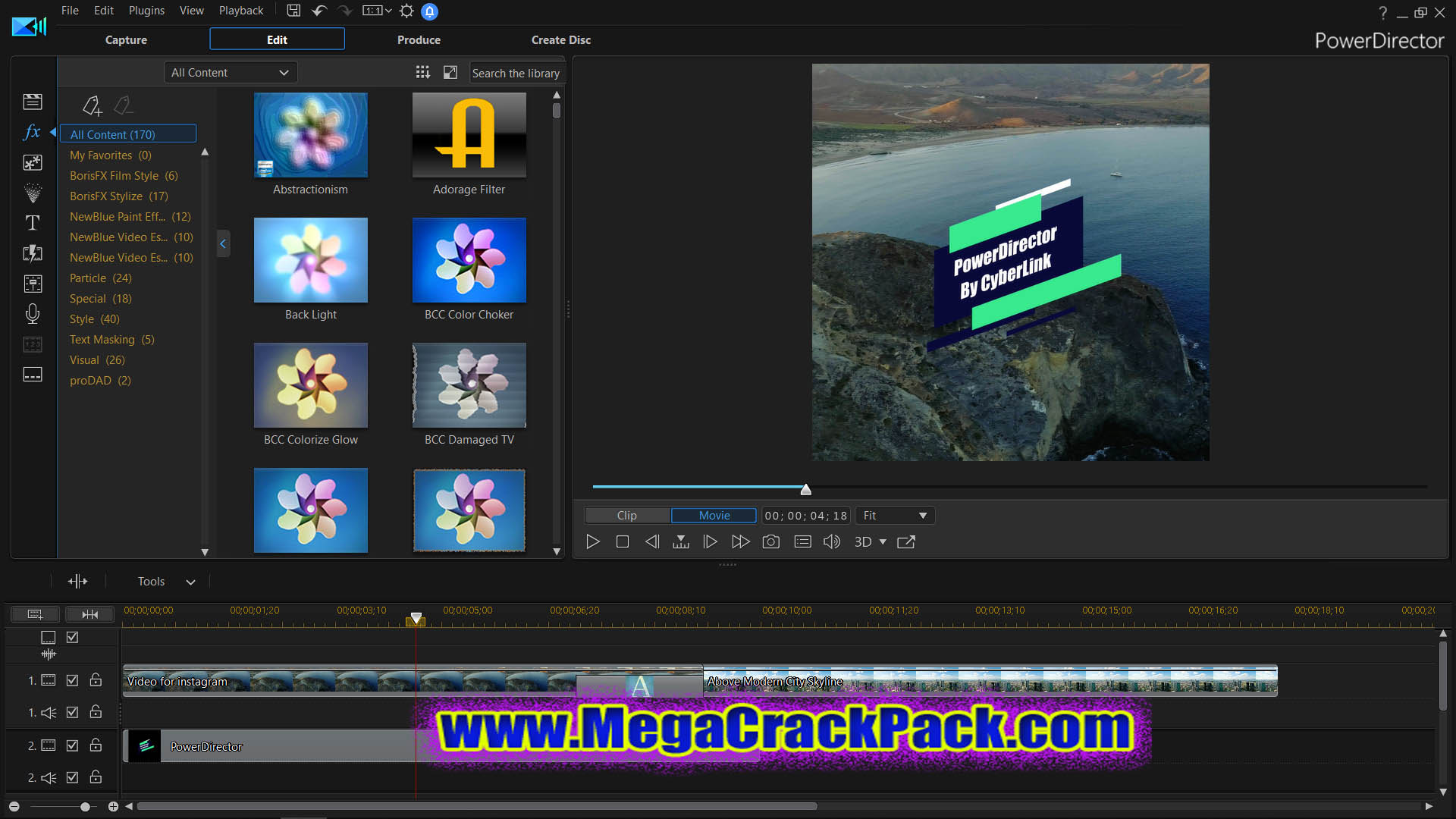Switch to the Produce tab

(419, 39)
